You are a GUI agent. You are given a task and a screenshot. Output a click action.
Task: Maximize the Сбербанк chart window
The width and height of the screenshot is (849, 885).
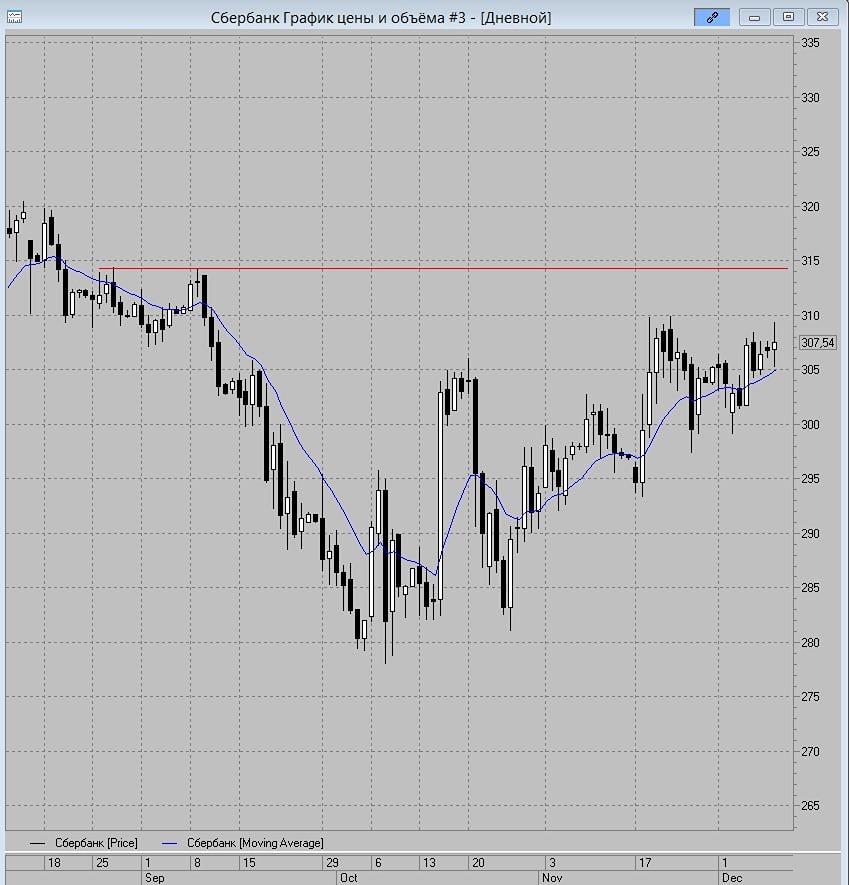pos(789,17)
